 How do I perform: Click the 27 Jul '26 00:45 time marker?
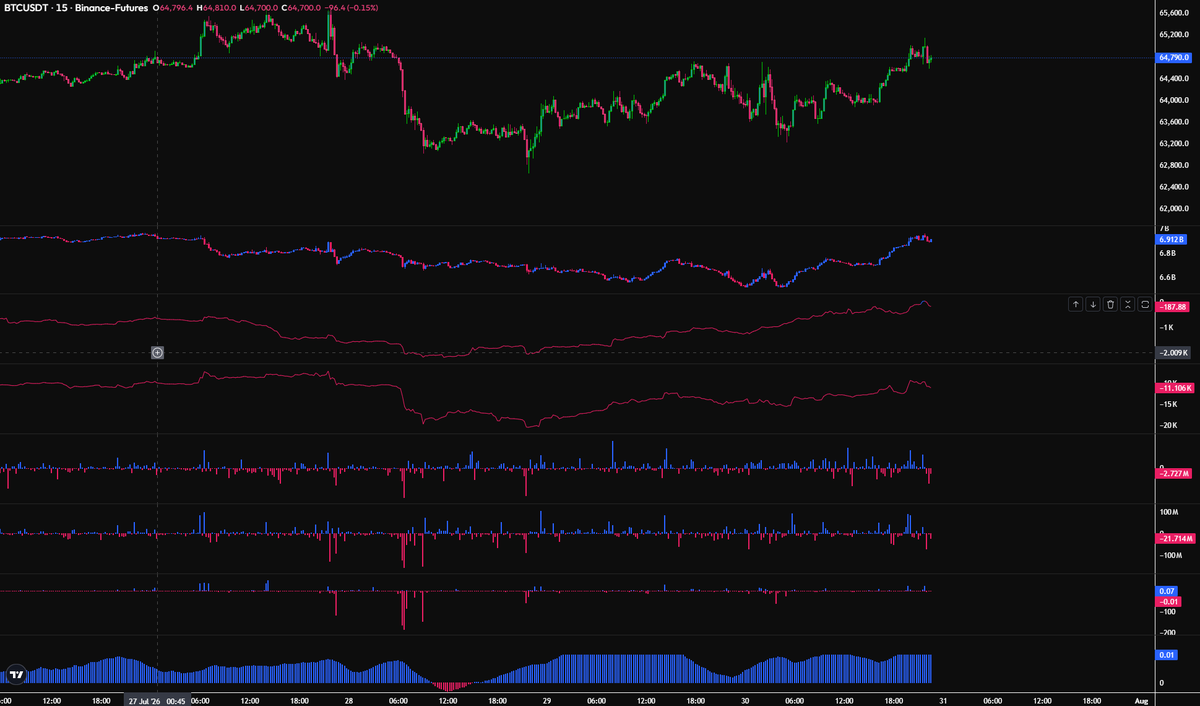tap(156, 700)
